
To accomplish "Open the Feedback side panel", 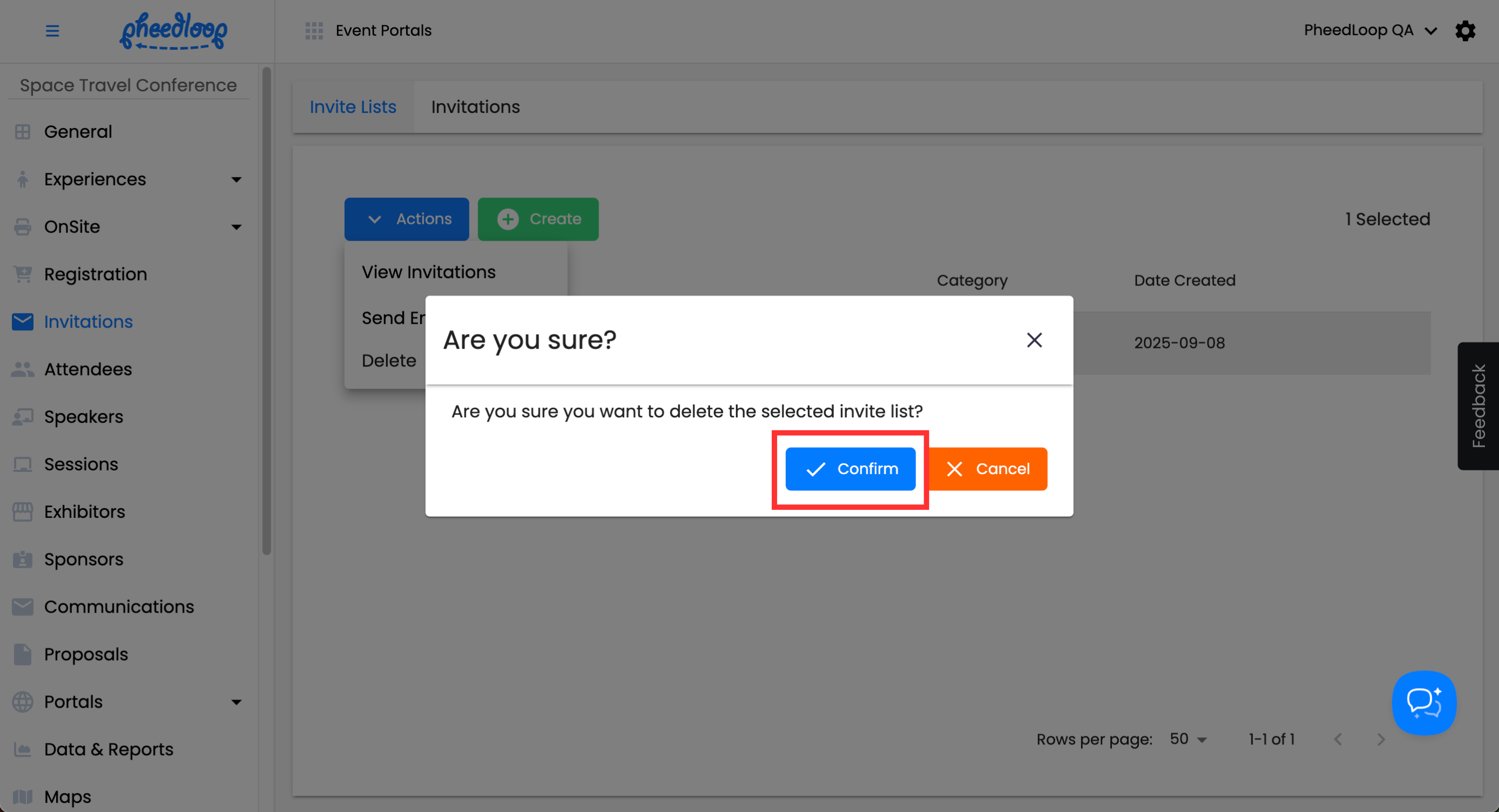I will [x=1478, y=406].
